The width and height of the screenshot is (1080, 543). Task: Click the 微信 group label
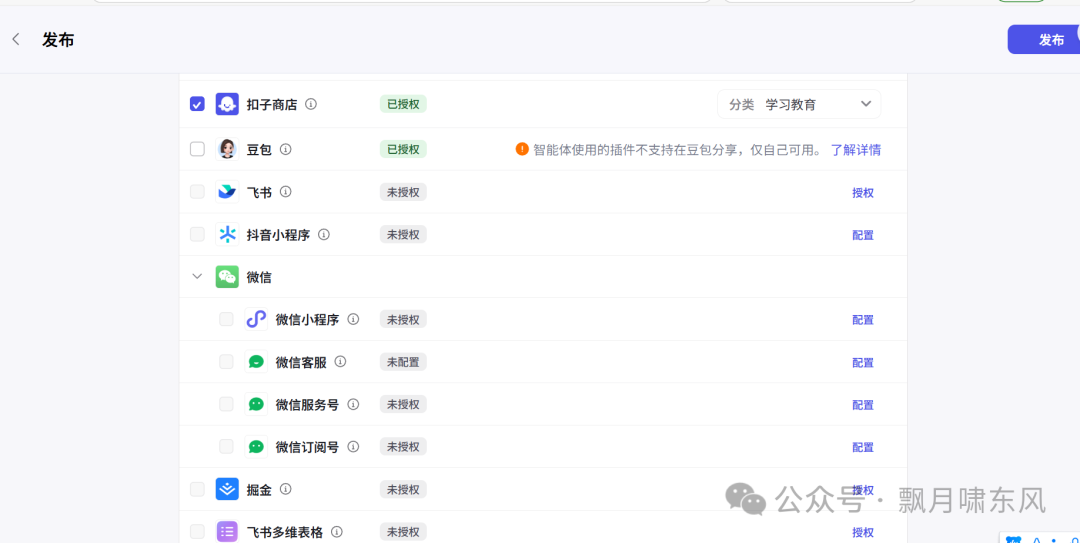[259, 278]
